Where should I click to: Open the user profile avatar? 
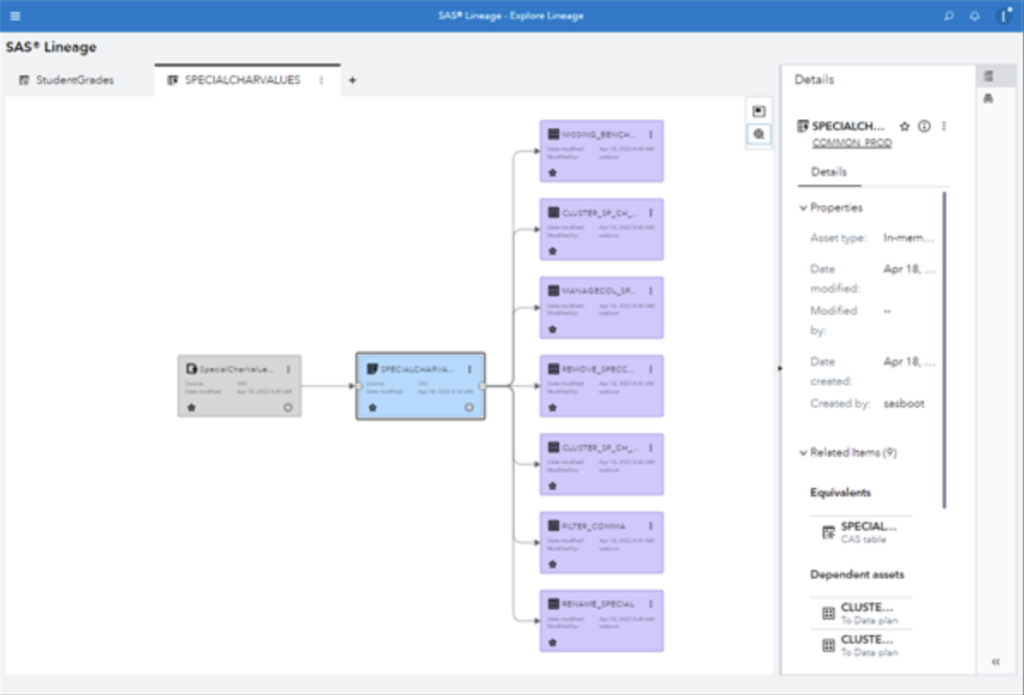click(1004, 16)
